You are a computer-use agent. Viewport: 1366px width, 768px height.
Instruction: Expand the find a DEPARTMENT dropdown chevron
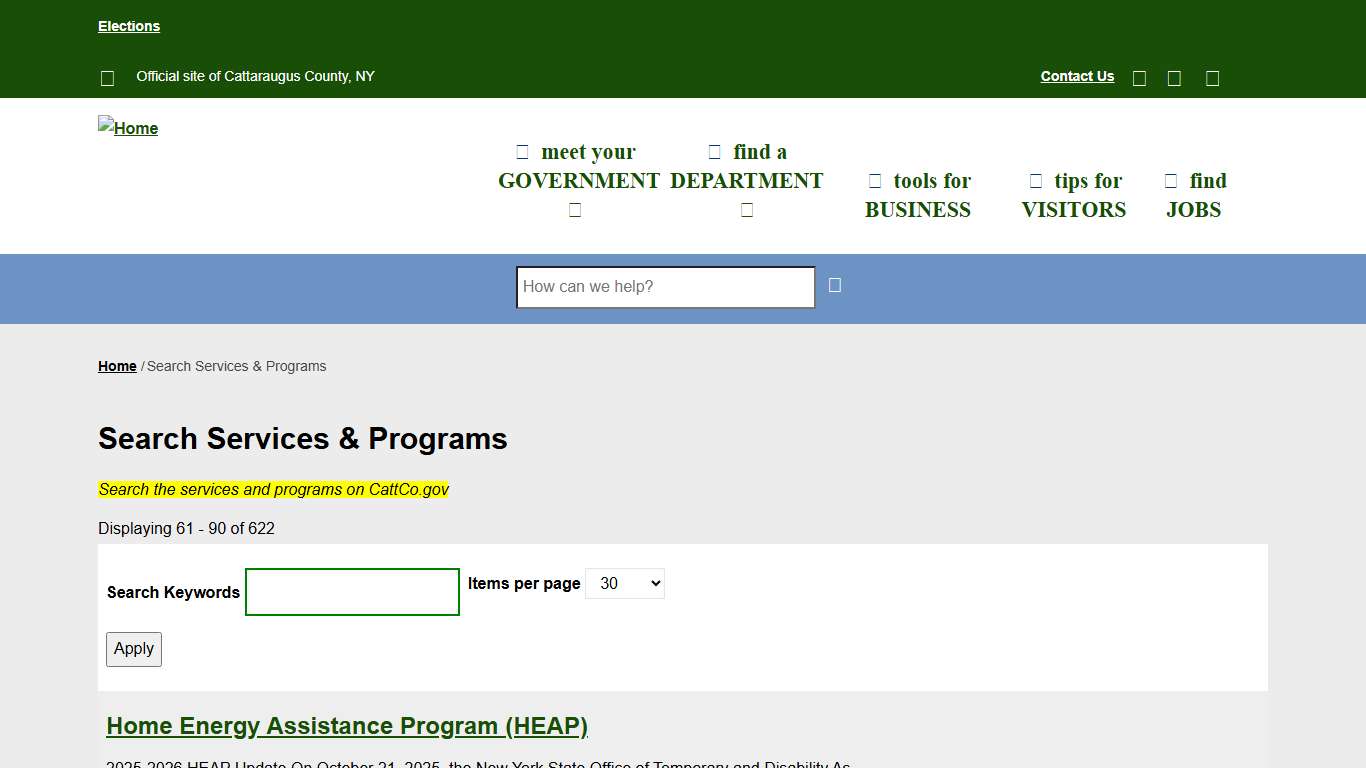pos(747,209)
